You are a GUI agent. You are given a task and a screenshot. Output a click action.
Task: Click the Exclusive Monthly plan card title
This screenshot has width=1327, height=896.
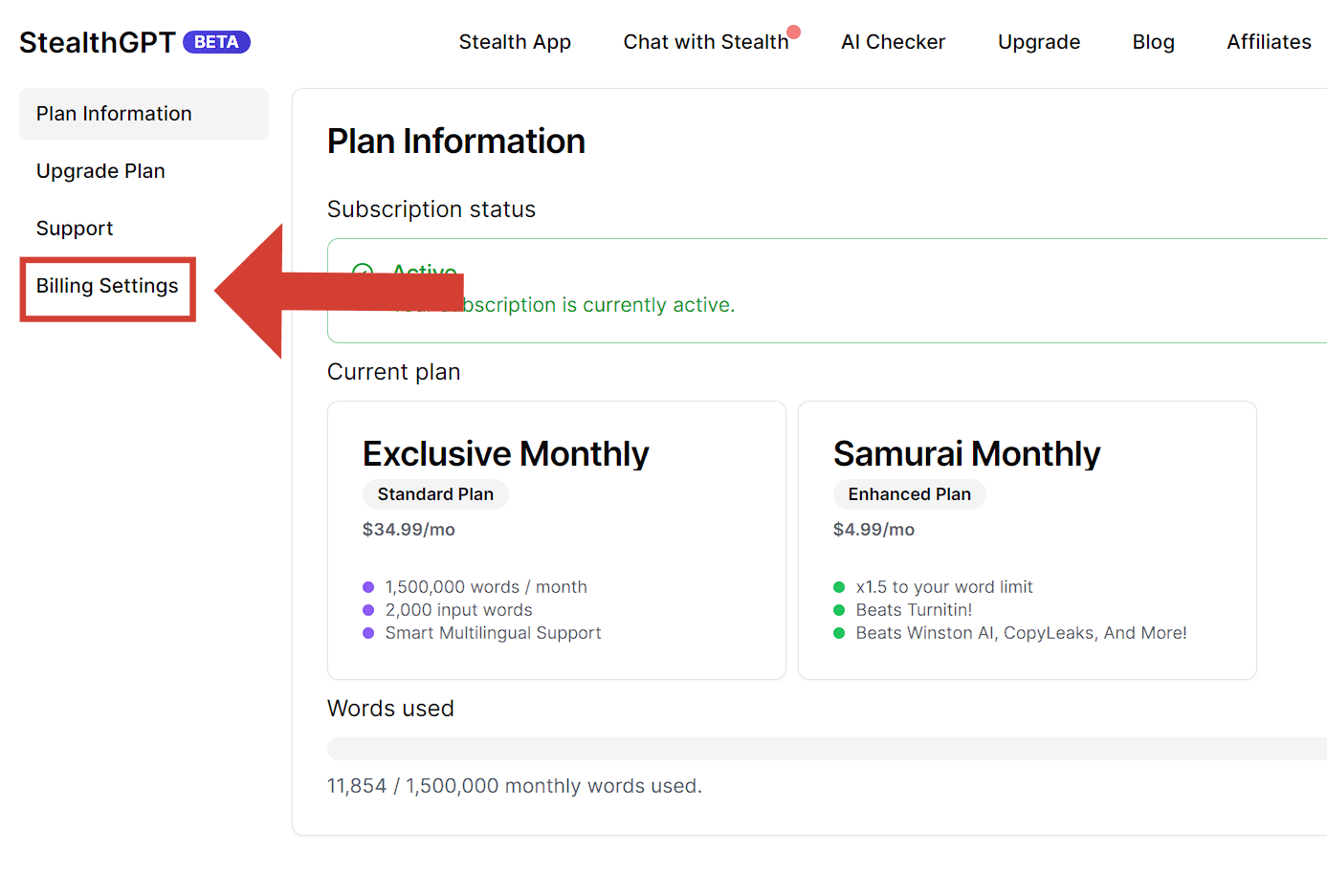coord(505,453)
